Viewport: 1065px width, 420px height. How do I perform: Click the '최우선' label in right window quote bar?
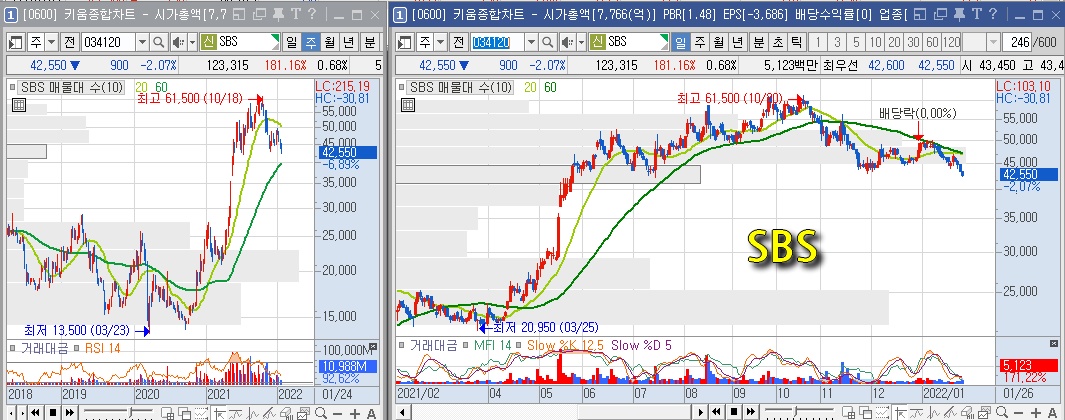[x=843, y=66]
